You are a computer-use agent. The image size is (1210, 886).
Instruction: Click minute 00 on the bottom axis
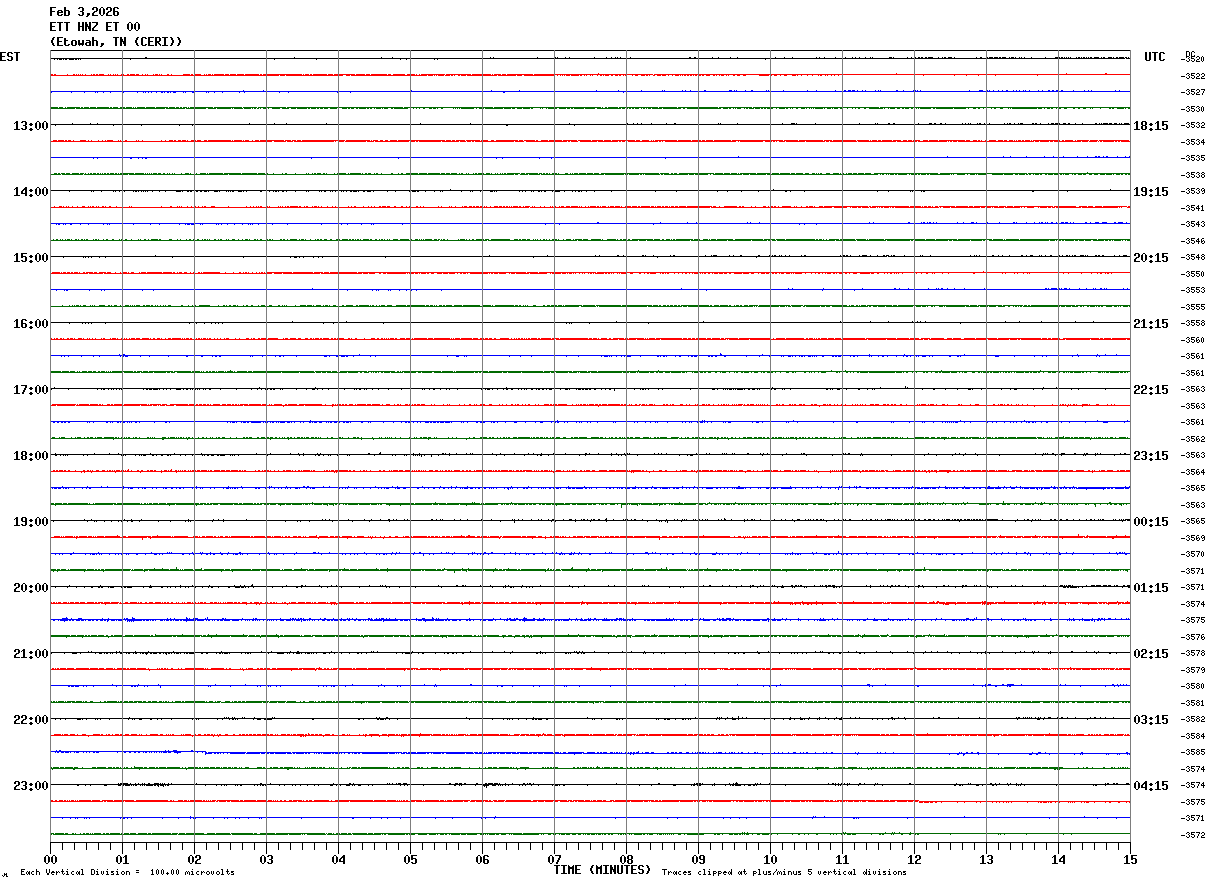51,859
